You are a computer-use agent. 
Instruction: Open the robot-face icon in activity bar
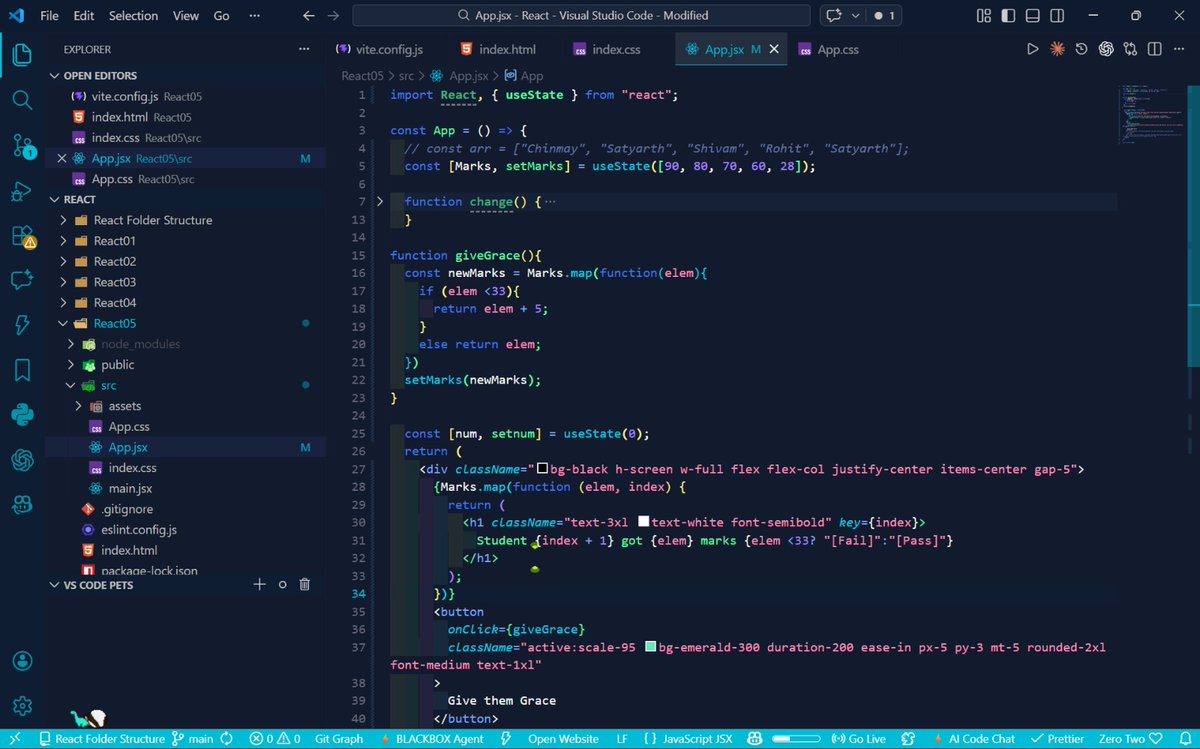coord(22,505)
